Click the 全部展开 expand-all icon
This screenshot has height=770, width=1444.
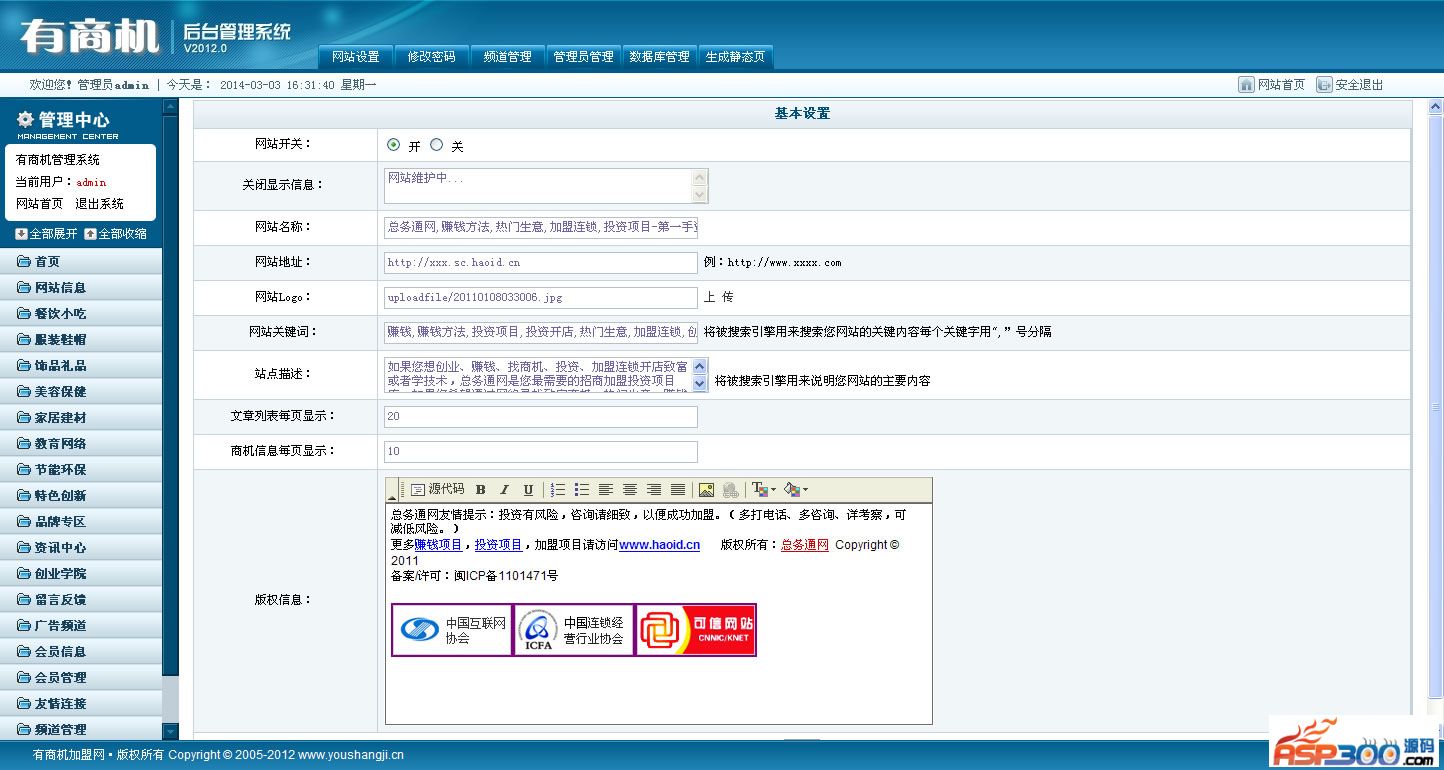[21, 234]
